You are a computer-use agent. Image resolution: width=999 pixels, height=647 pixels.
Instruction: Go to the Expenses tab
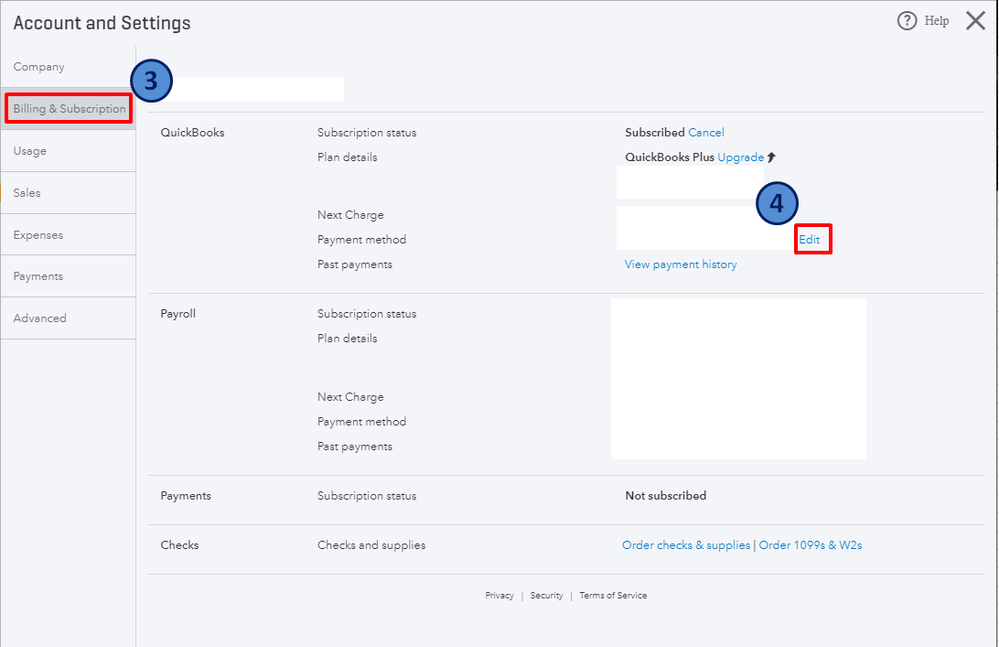(38, 235)
